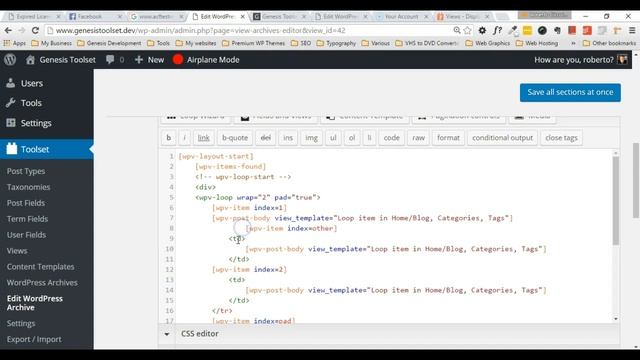Click Save all sections at once
Viewport: 640px width, 360px height.
coord(570,93)
